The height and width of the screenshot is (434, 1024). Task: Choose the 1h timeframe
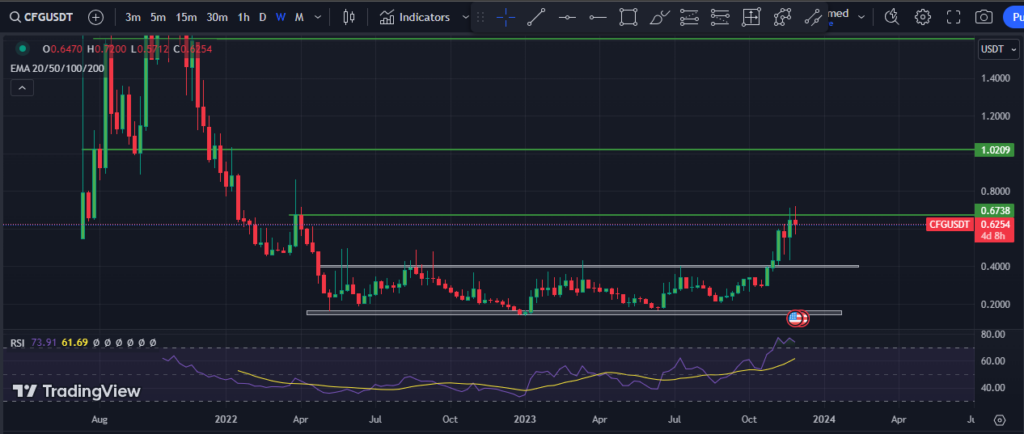coord(244,18)
